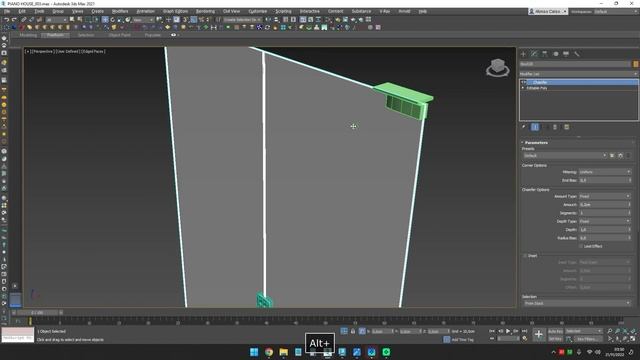Switch to the Modeling ribbon tab
The height and width of the screenshot is (360, 640).
(28, 35)
